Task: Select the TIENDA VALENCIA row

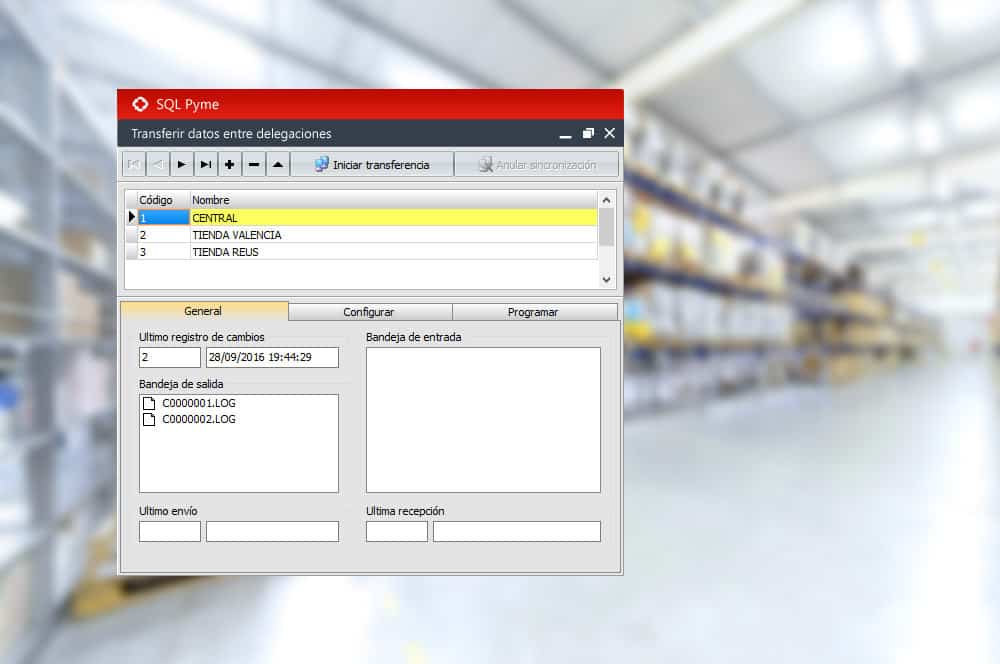Action: (x=237, y=235)
